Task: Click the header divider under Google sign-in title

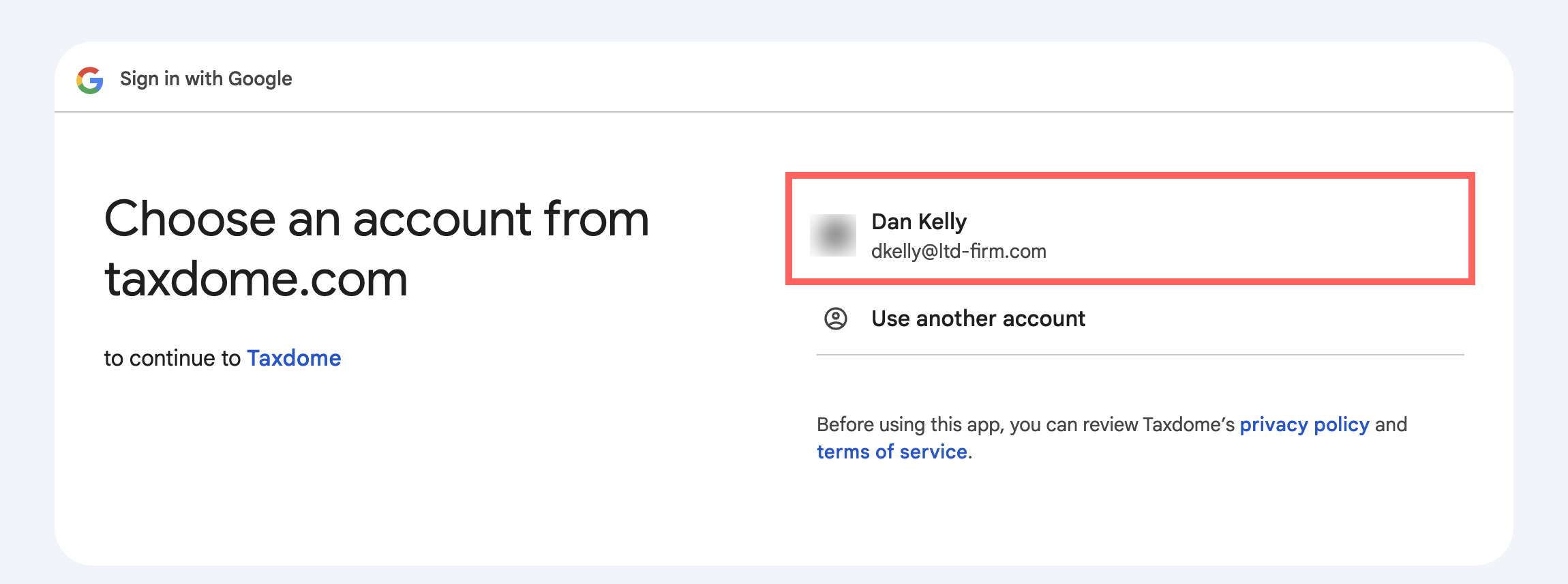Action: click(x=784, y=112)
